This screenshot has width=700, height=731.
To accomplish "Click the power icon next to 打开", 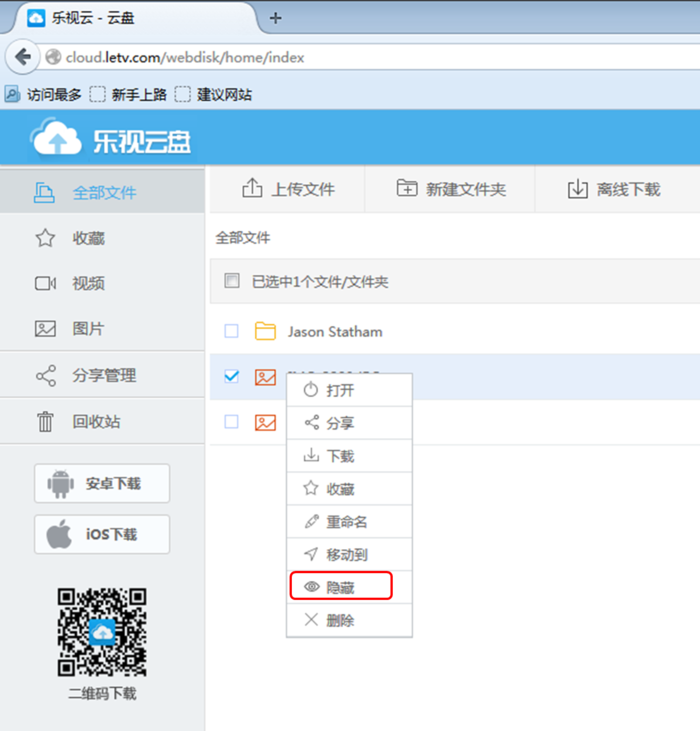I will [x=311, y=389].
